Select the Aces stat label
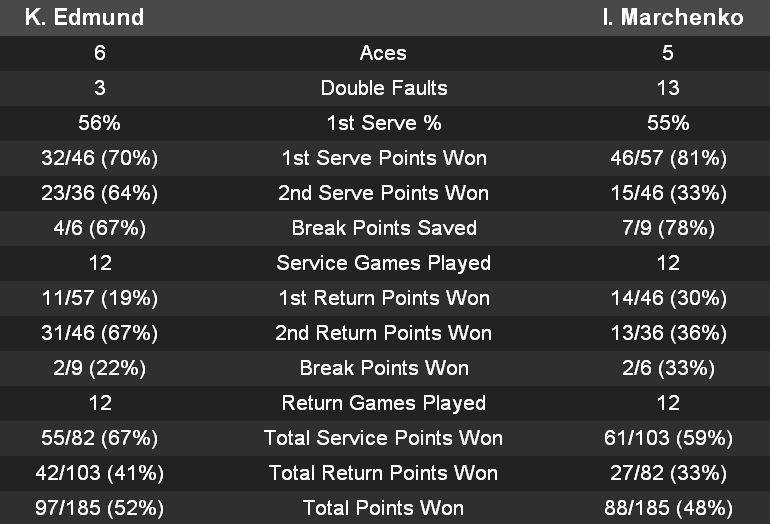770x524 pixels. (x=383, y=53)
